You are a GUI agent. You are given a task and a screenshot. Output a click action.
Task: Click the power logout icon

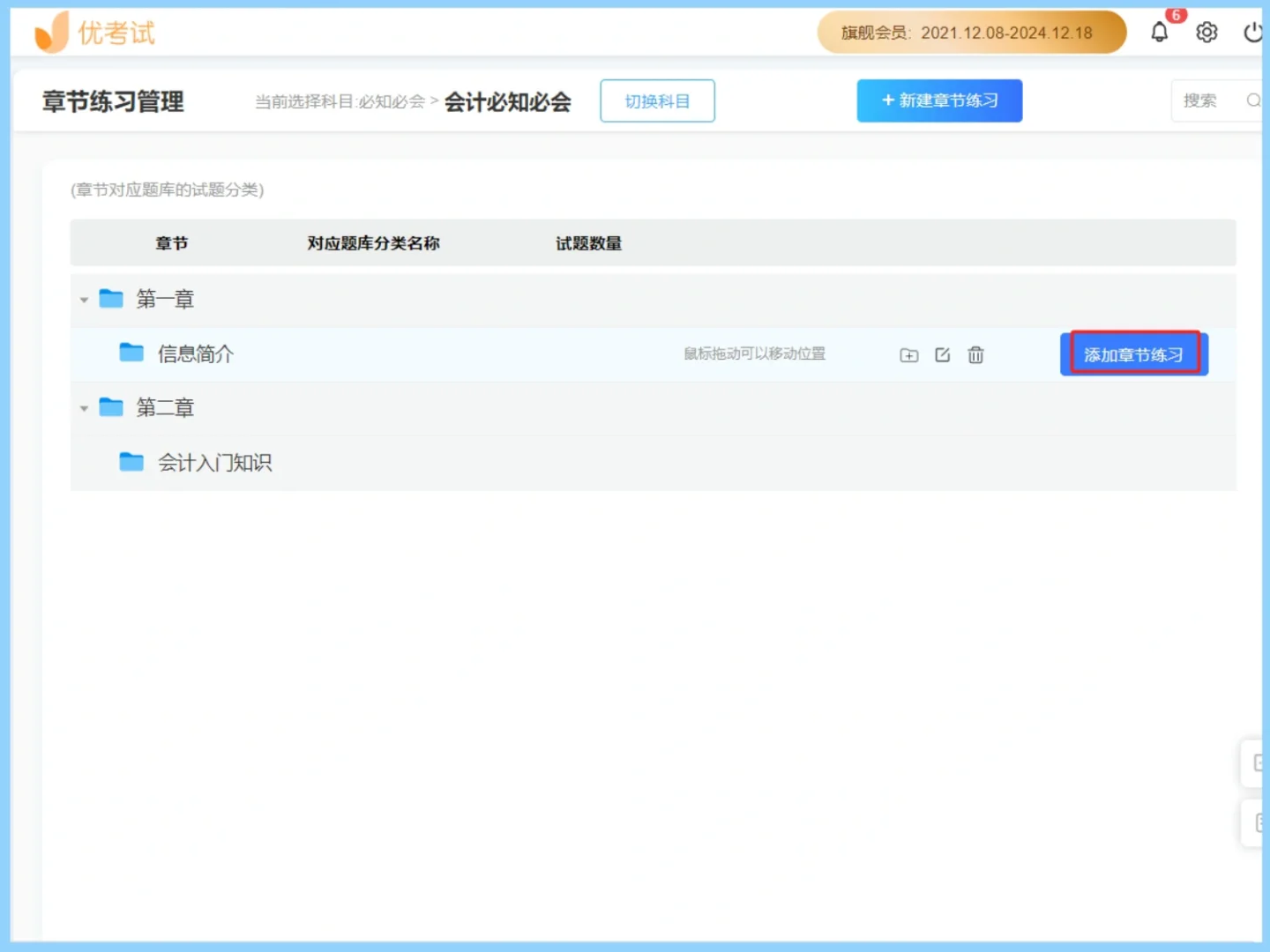pos(1252,33)
